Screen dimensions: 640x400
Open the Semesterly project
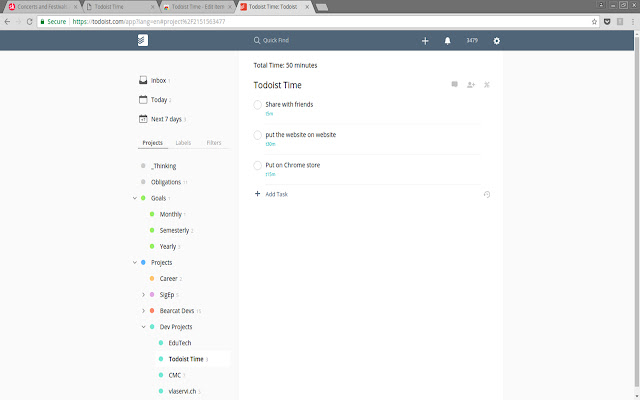(174, 231)
